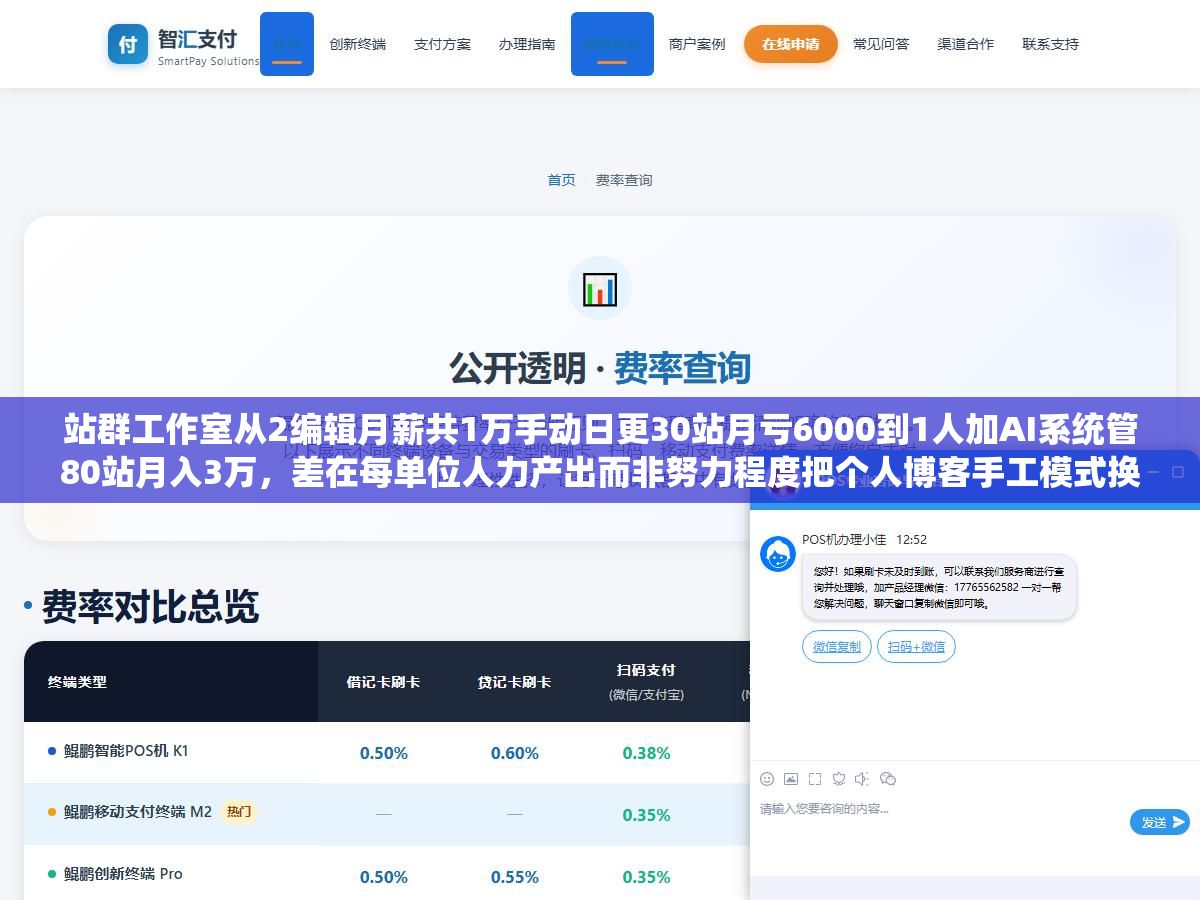Click the 费率对比总览 heading

[x=150, y=607]
